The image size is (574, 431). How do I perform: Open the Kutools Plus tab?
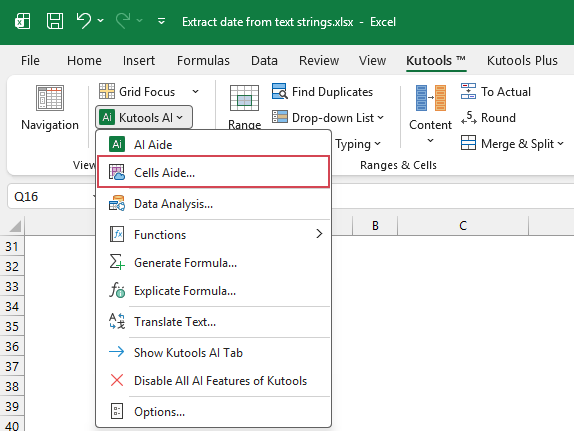(522, 60)
